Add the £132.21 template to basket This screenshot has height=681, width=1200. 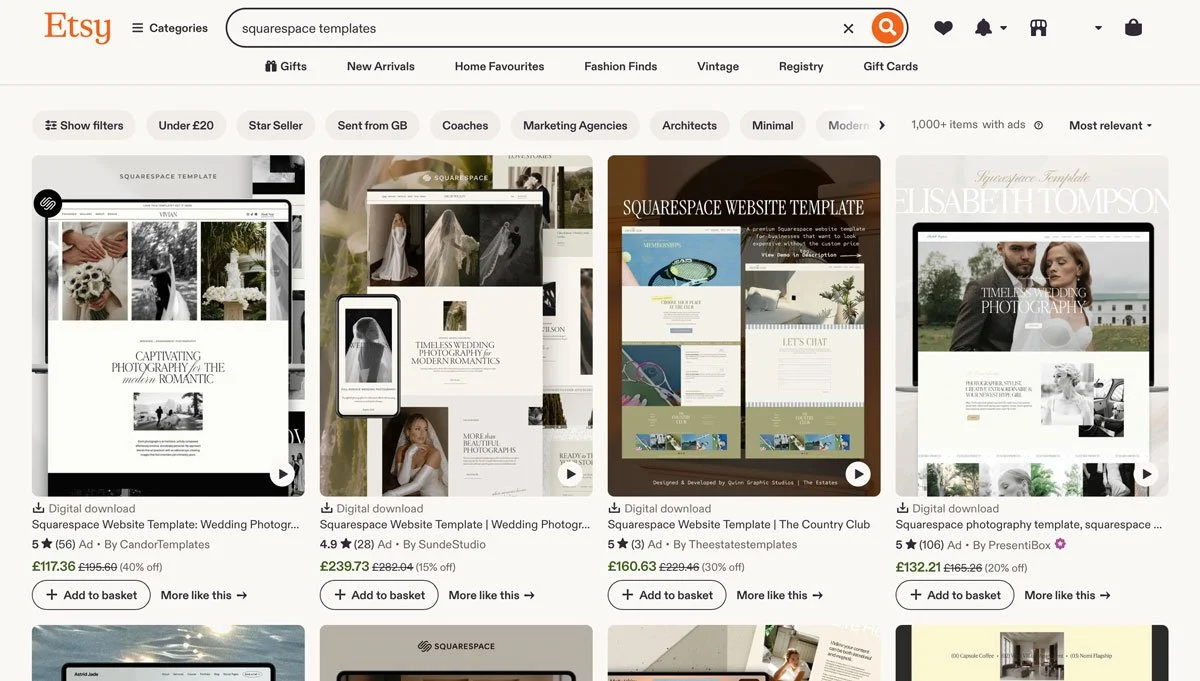tap(955, 595)
